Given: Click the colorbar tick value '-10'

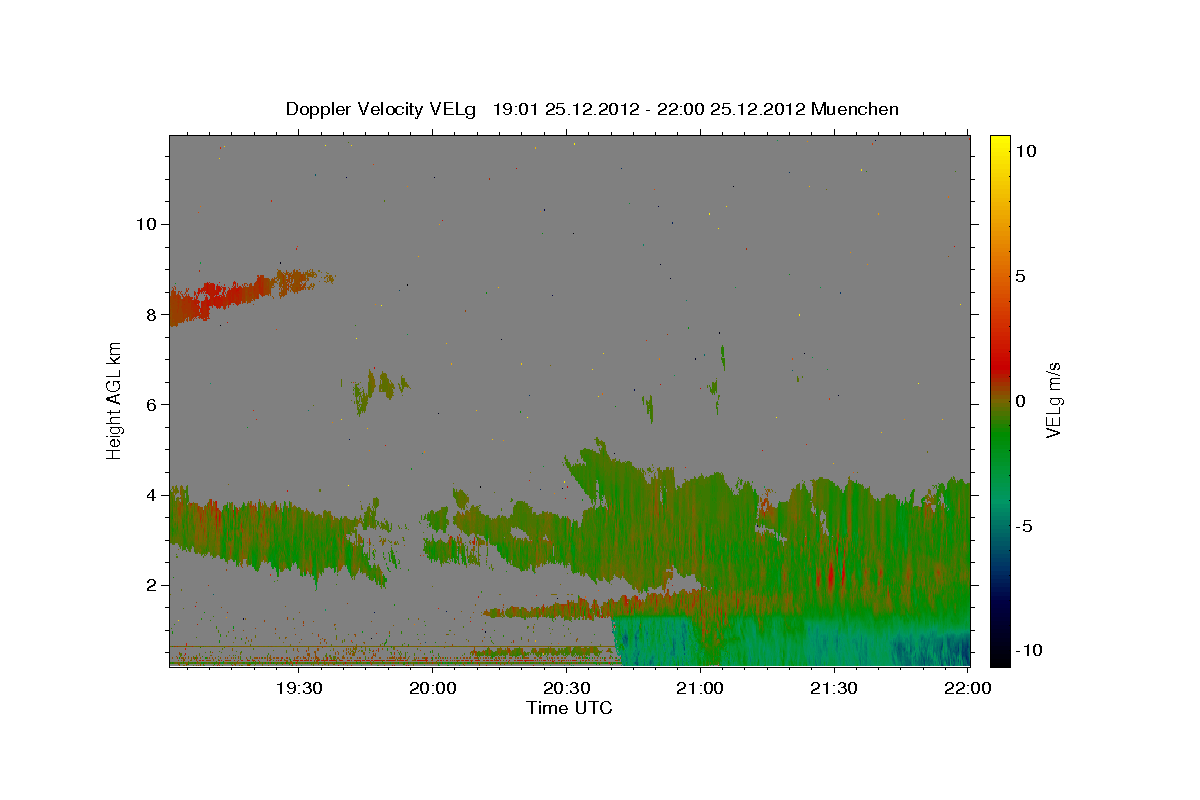Looking at the screenshot, I should pos(1030,650).
